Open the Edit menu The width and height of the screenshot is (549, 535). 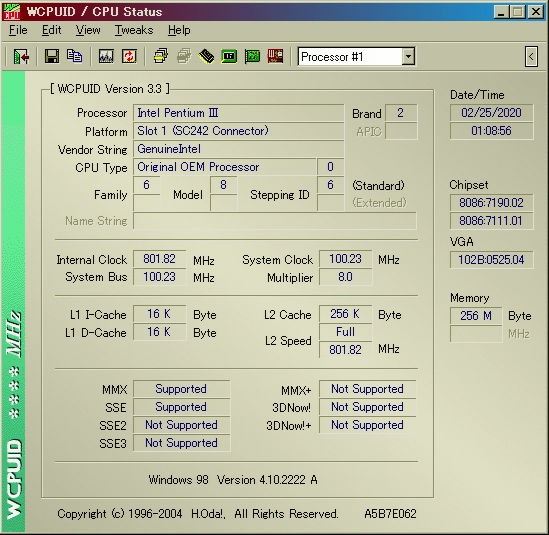tap(51, 30)
